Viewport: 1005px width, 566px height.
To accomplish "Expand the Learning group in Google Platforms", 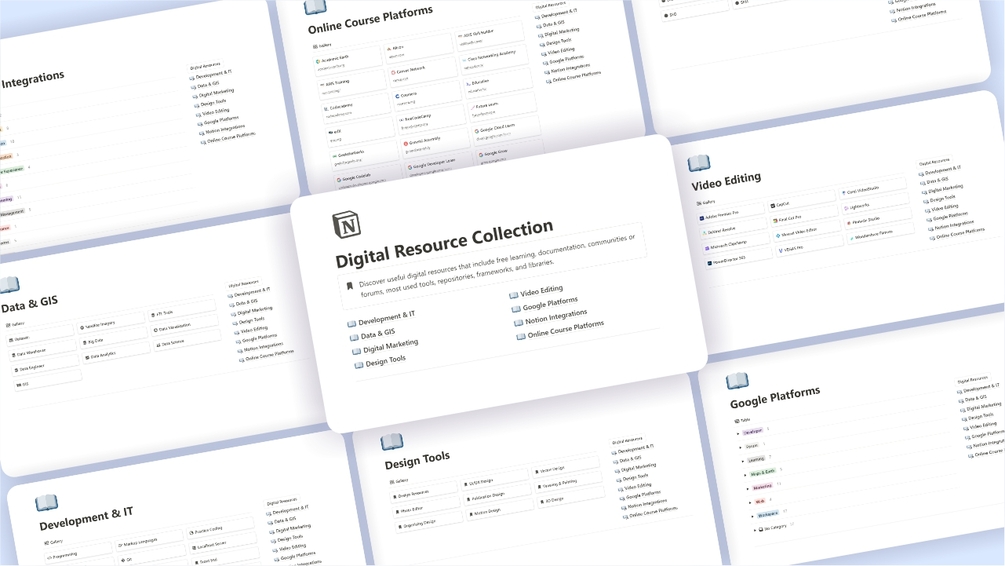I will click(743, 461).
